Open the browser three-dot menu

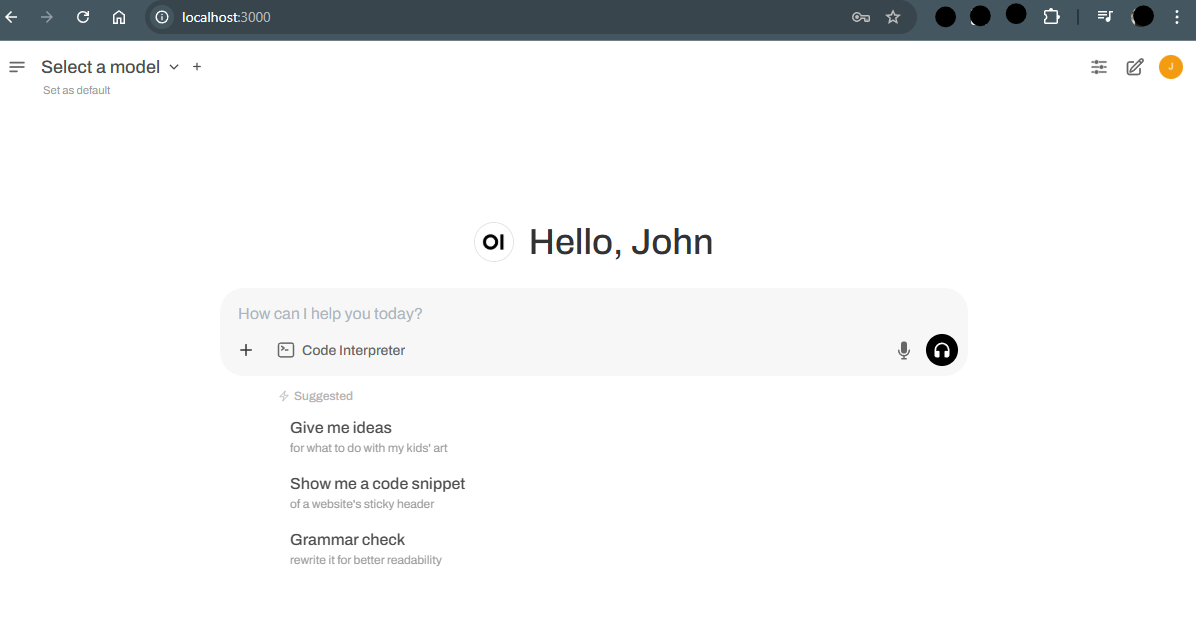[x=1176, y=17]
